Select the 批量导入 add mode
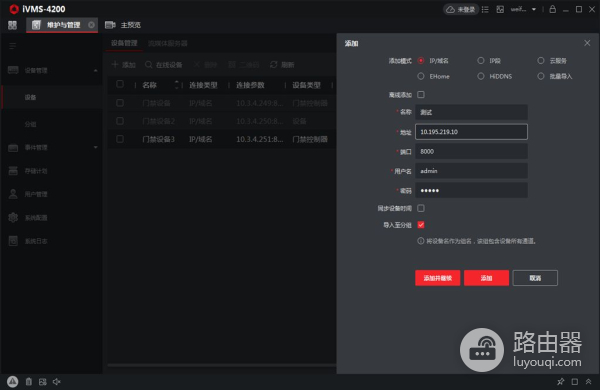The height and width of the screenshot is (390, 600). coord(541,76)
